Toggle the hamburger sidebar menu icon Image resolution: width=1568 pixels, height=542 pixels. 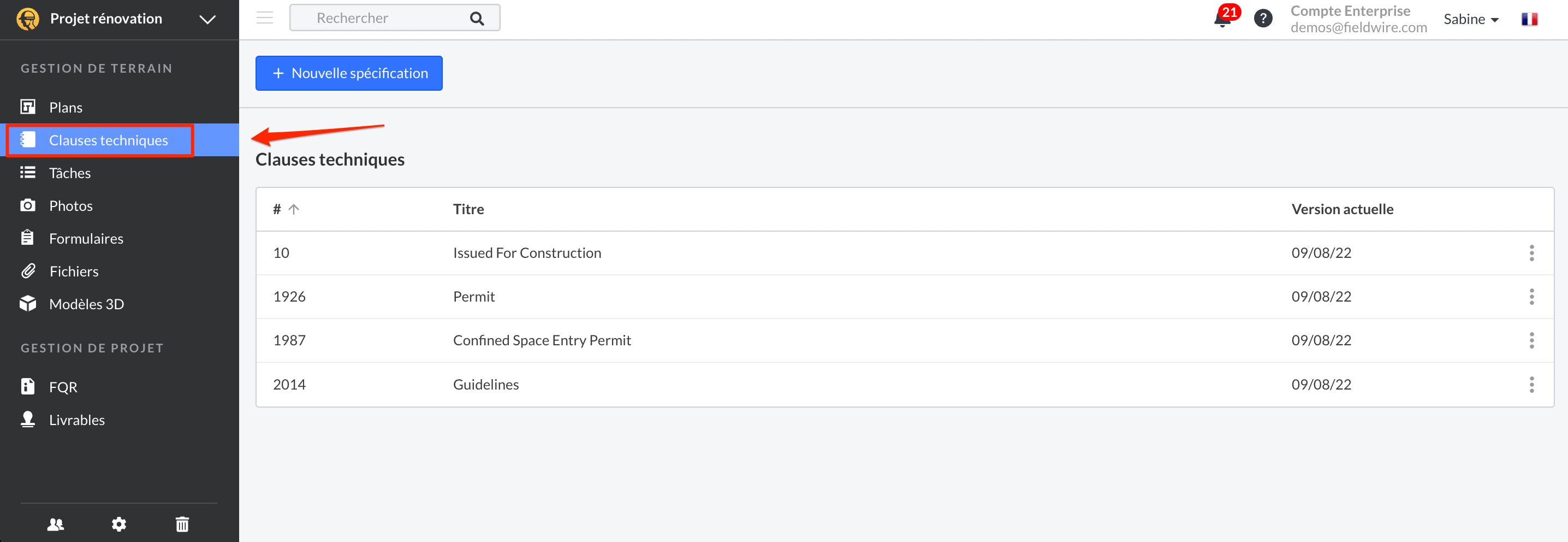pyautogui.click(x=265, y=17)
